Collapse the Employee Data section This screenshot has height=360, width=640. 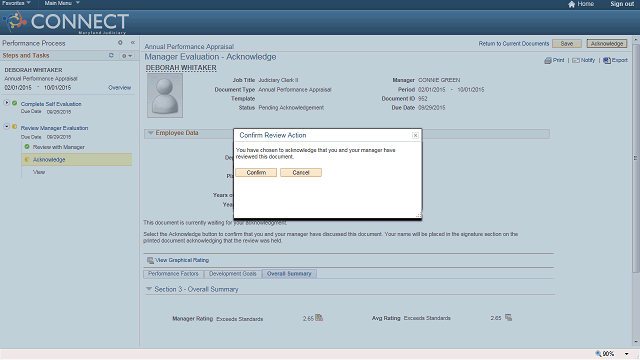coord(151,133)
